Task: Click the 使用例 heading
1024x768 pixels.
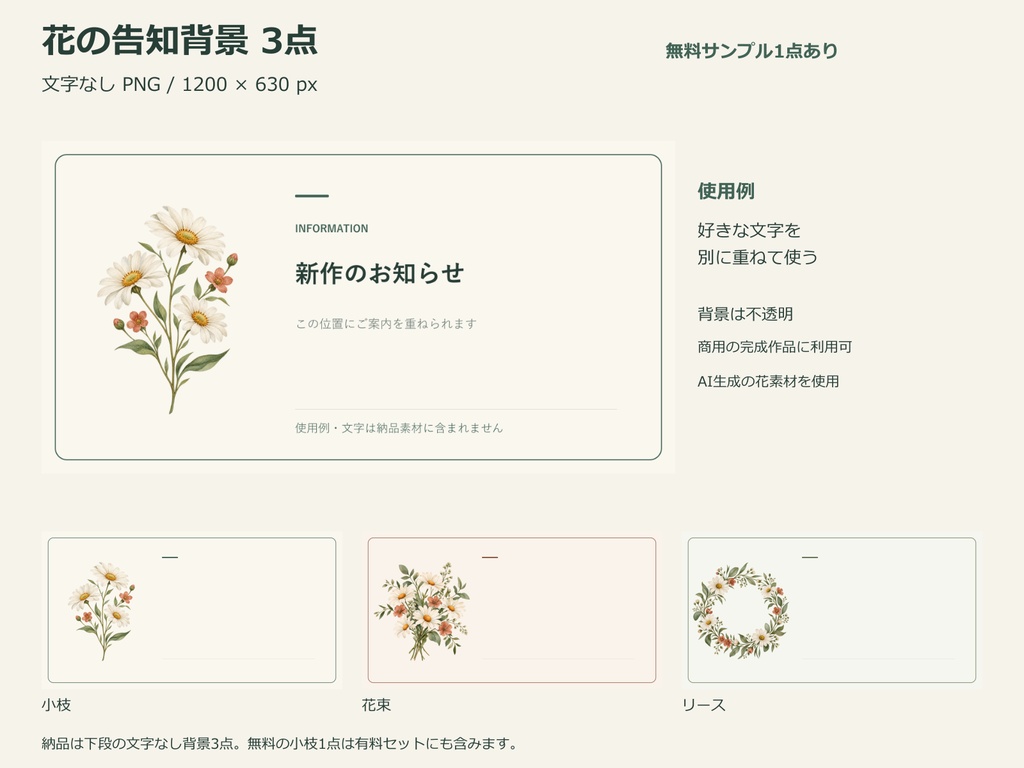Action: (x=726, y=191)
